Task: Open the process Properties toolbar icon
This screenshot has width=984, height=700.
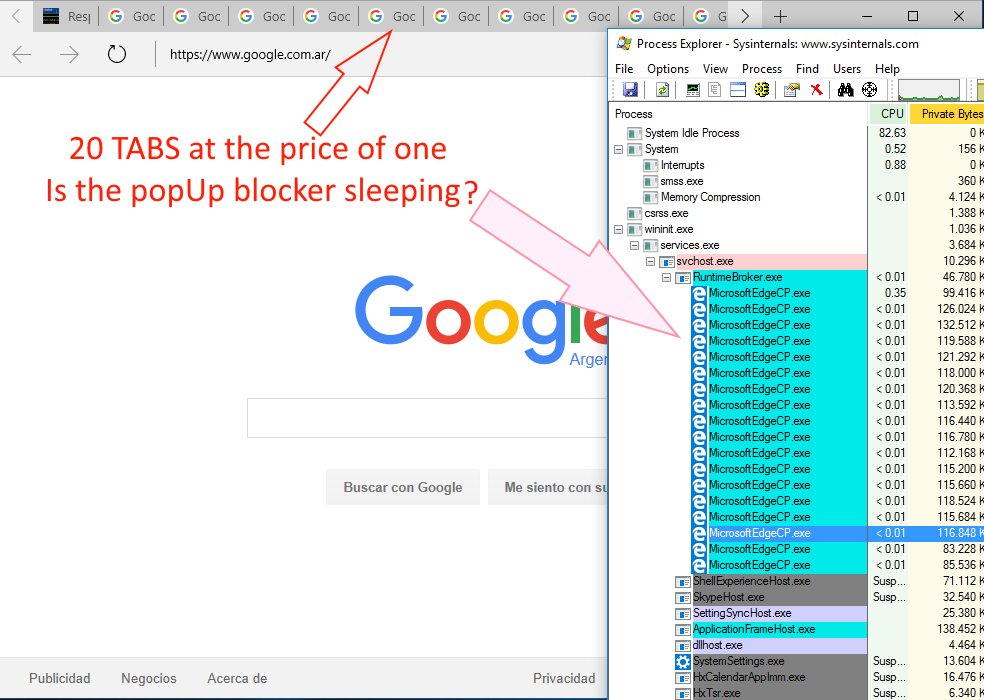Action: click(792, 90)
